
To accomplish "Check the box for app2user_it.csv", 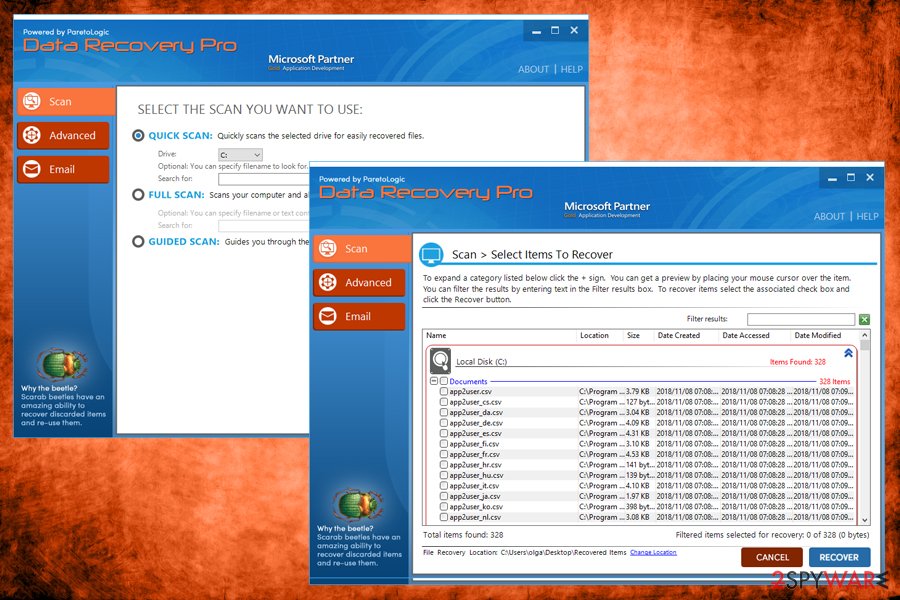I will [444, 486].
